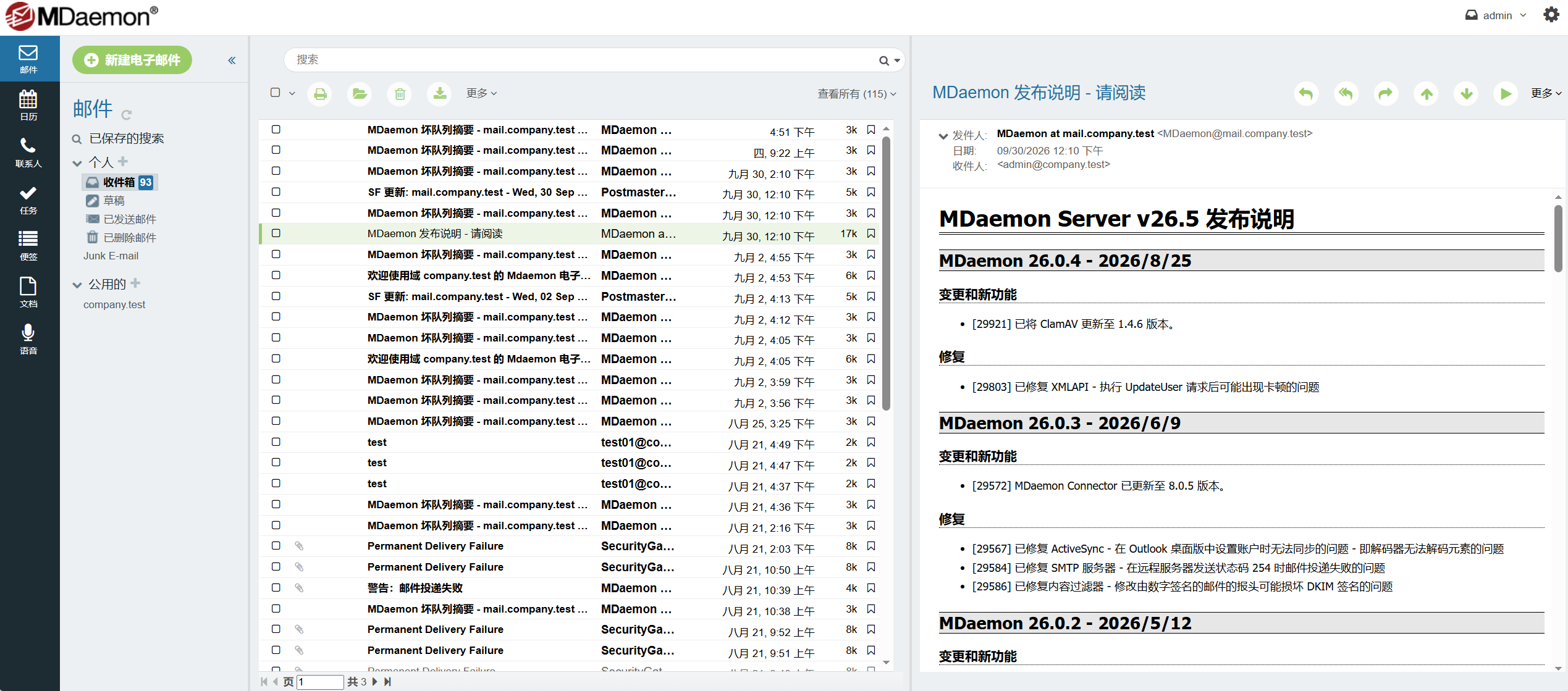Open the Documents (文档) sidebar section

pyautogui.click(x=29, y=293)
